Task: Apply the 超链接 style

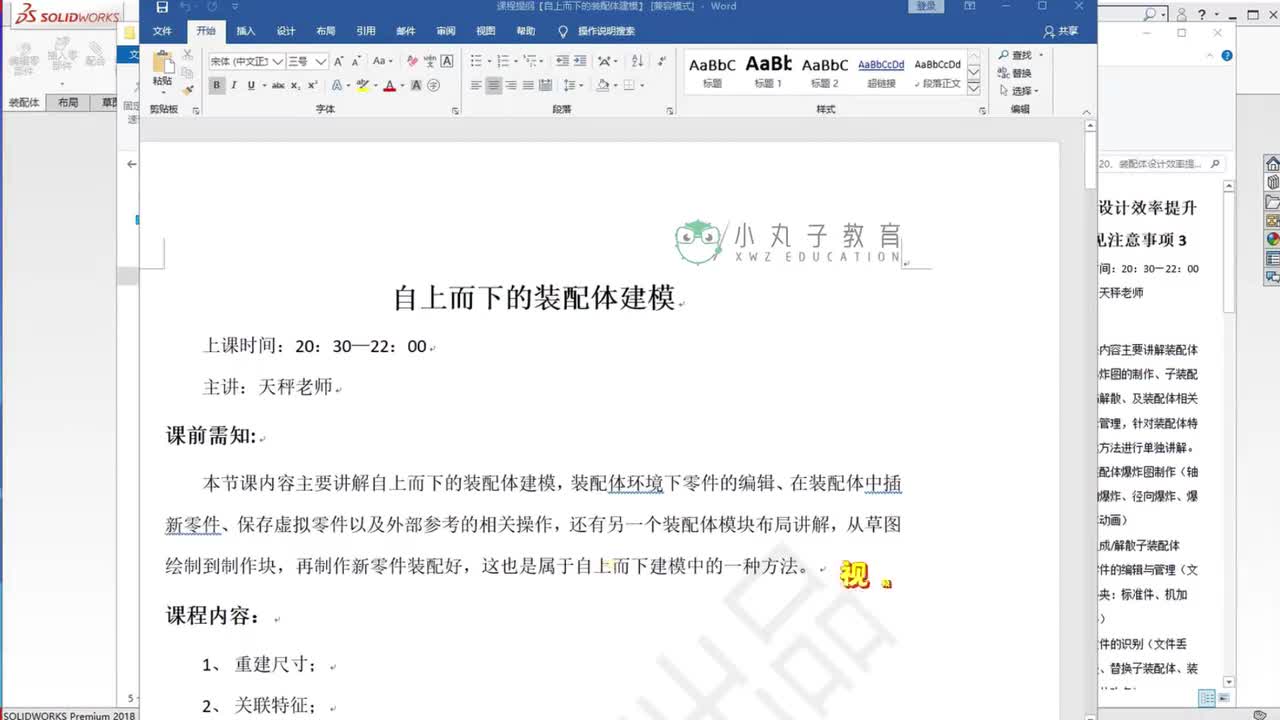Action: click(881, 71)
